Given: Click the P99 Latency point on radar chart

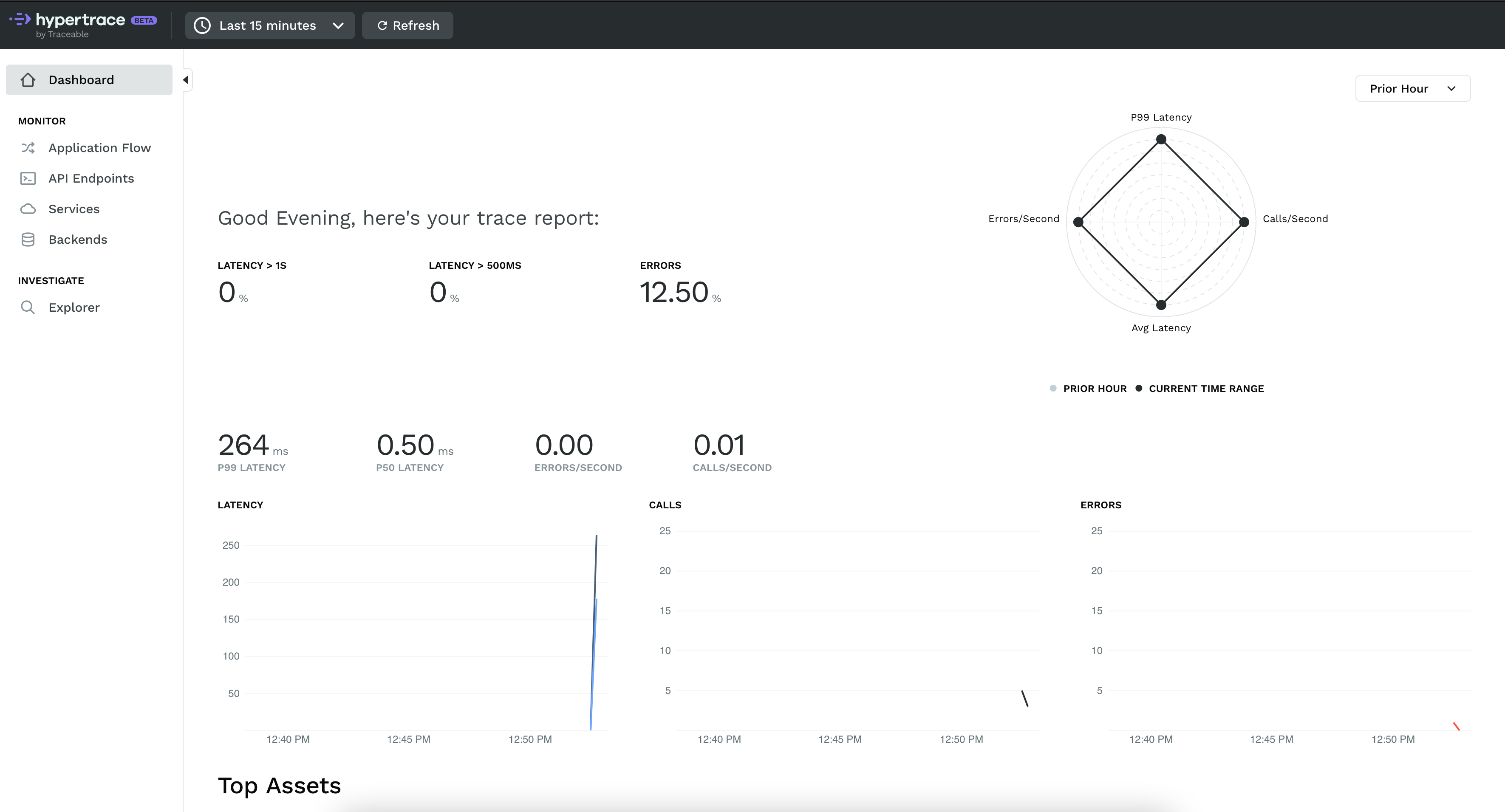Looking at the screenshot, I should click(1162, 140).
